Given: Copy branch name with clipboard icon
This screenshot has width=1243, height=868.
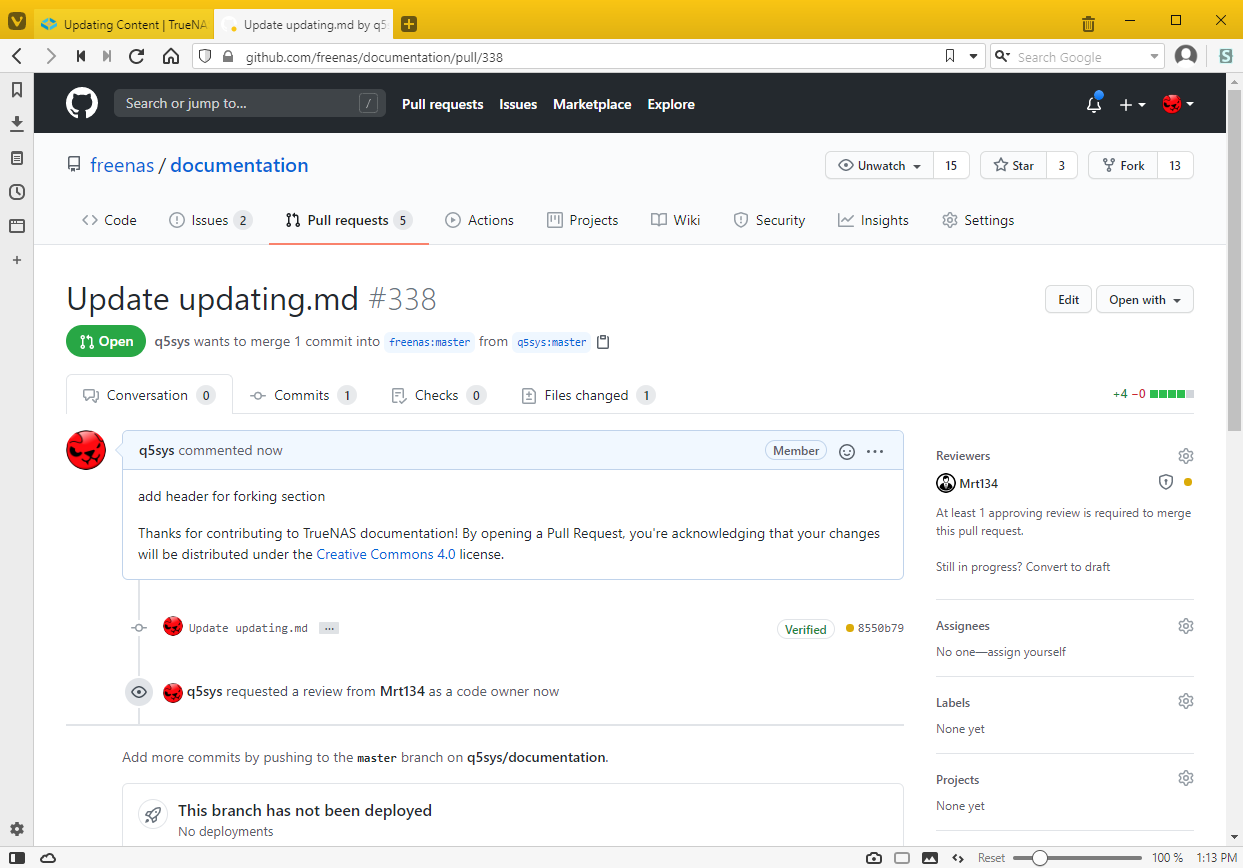Looking at the screenshot, I should 603,342.
